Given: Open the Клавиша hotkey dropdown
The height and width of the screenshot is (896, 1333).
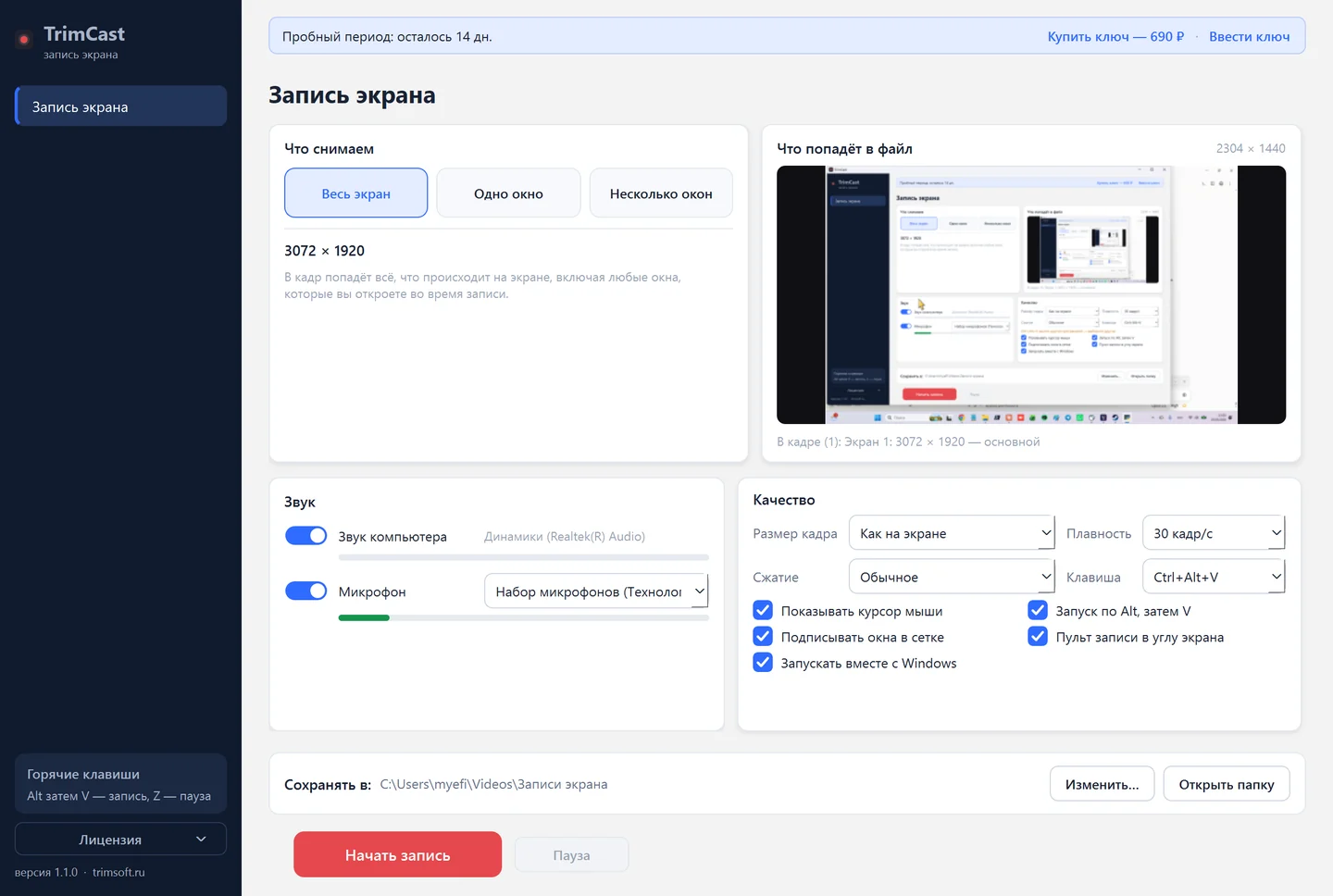Looking at the screenshot, I should click(x=1214, y=577).
